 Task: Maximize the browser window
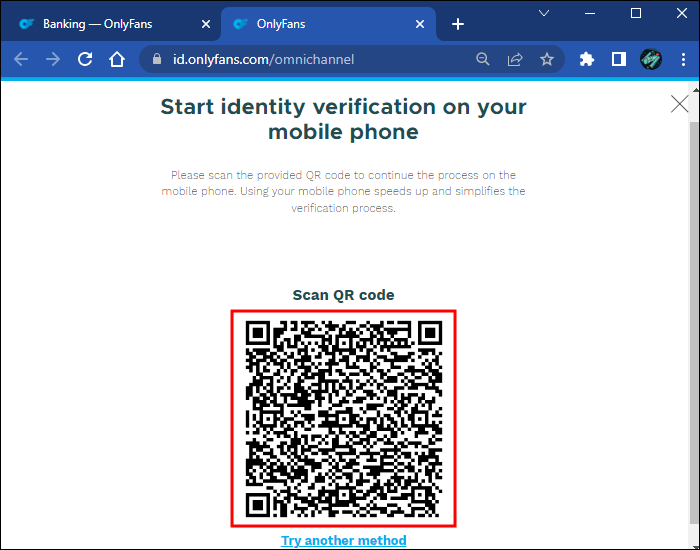636,13
